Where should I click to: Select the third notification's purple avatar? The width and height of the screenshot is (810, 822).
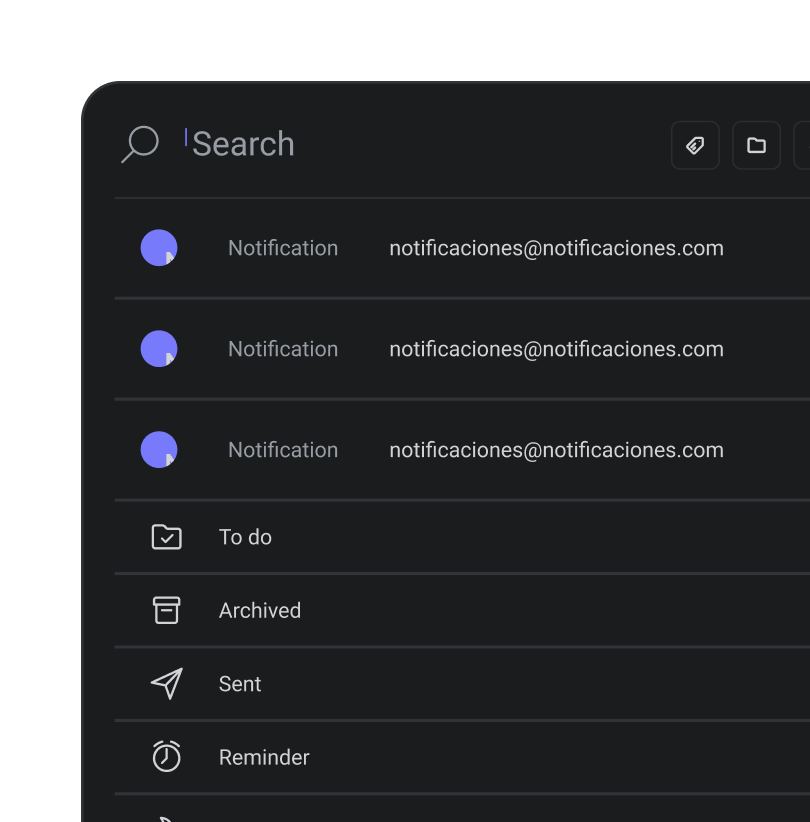coord(159,450)
